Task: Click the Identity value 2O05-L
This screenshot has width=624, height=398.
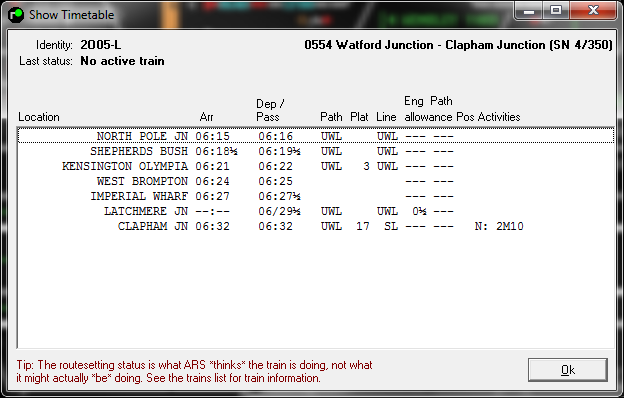Action: [x=101, y=45]
